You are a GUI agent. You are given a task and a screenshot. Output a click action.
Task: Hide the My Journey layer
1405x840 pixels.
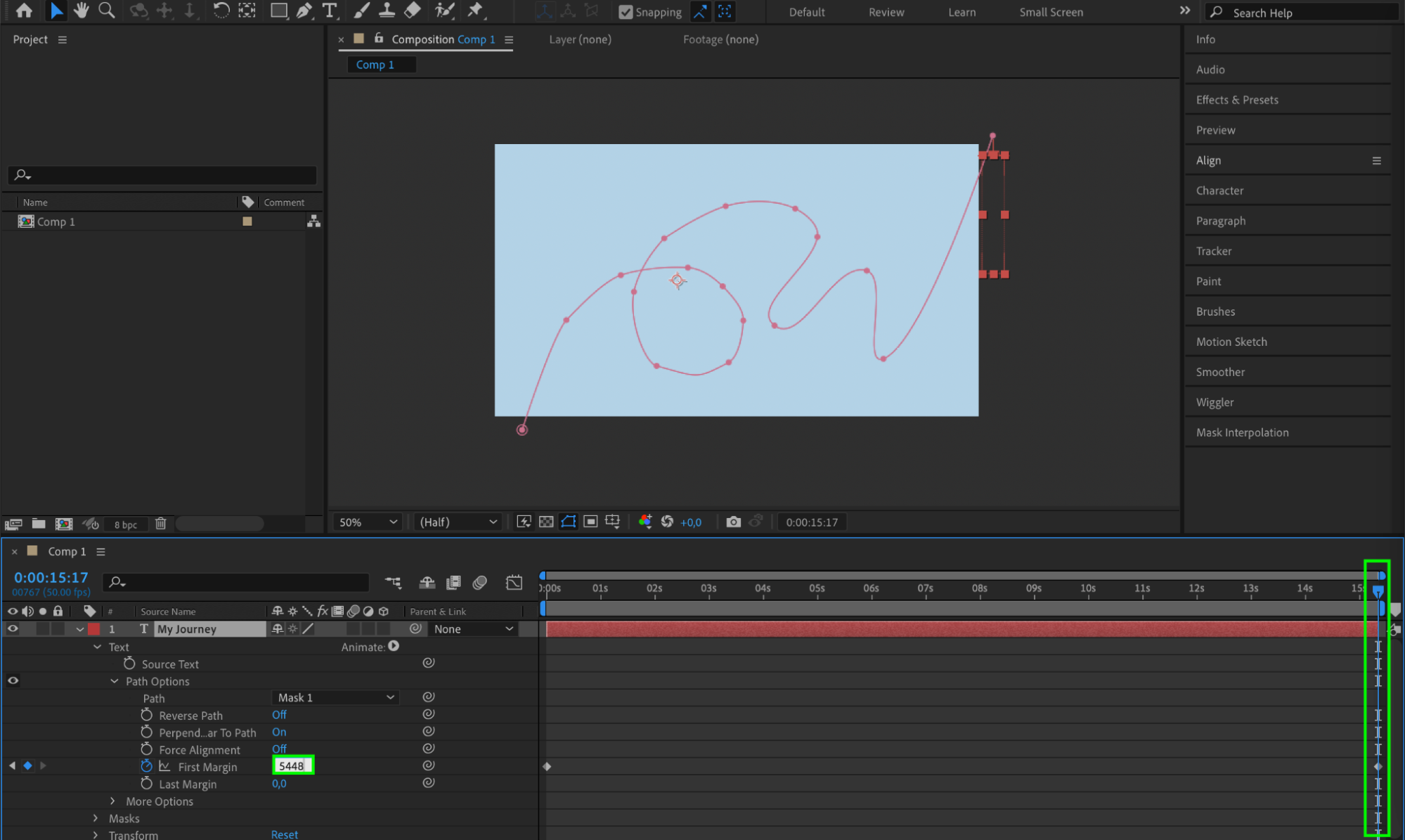pyautogui.click(x=13, y=629)
